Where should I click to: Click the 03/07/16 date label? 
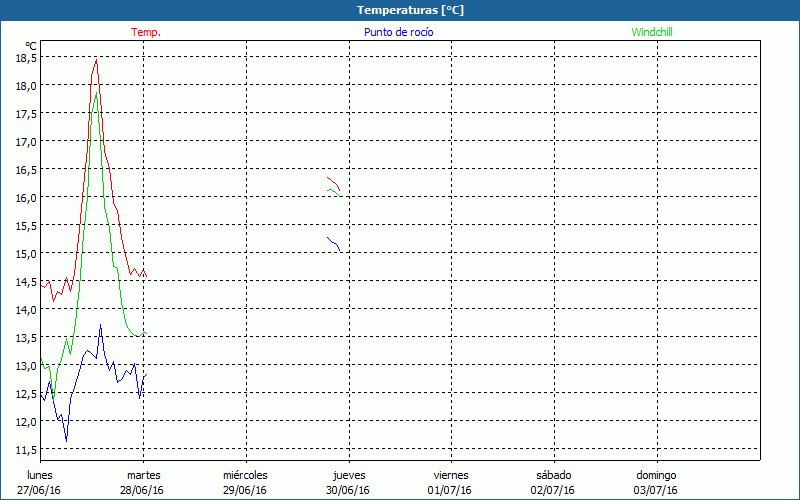(656, 490)
